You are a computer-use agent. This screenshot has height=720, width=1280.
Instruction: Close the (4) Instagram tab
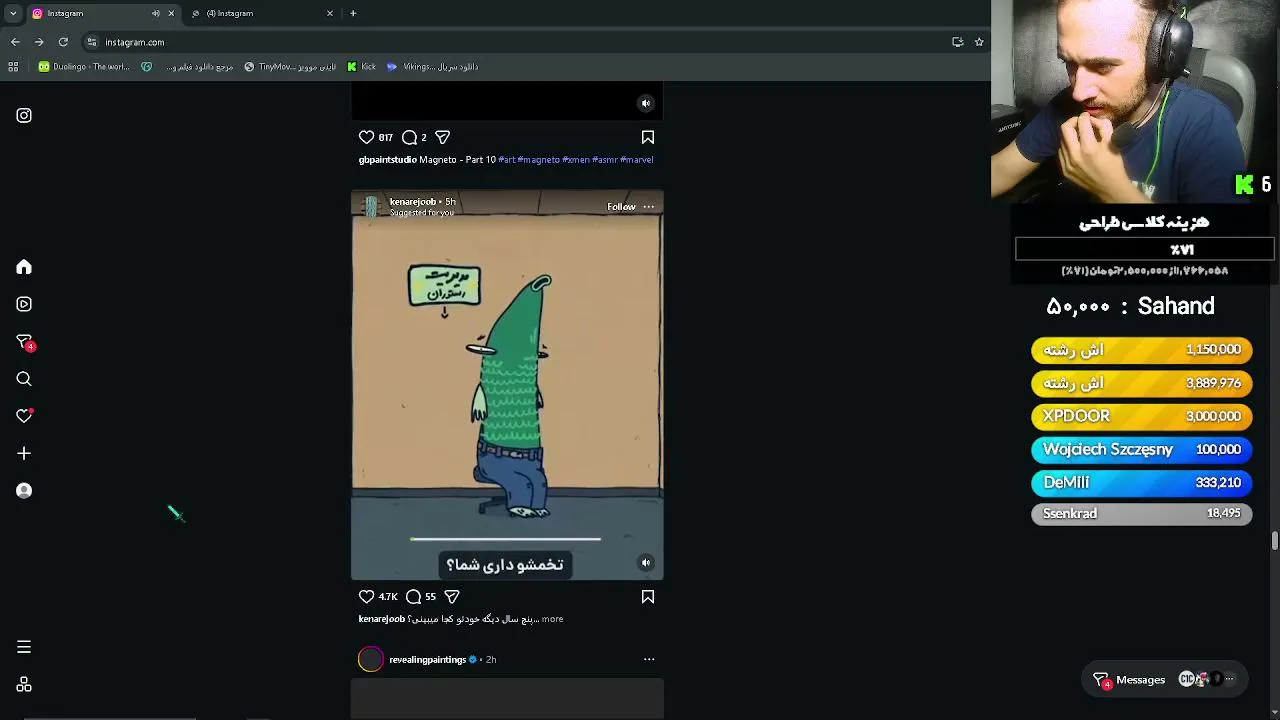pyautogui.click(x=330, y=13)
